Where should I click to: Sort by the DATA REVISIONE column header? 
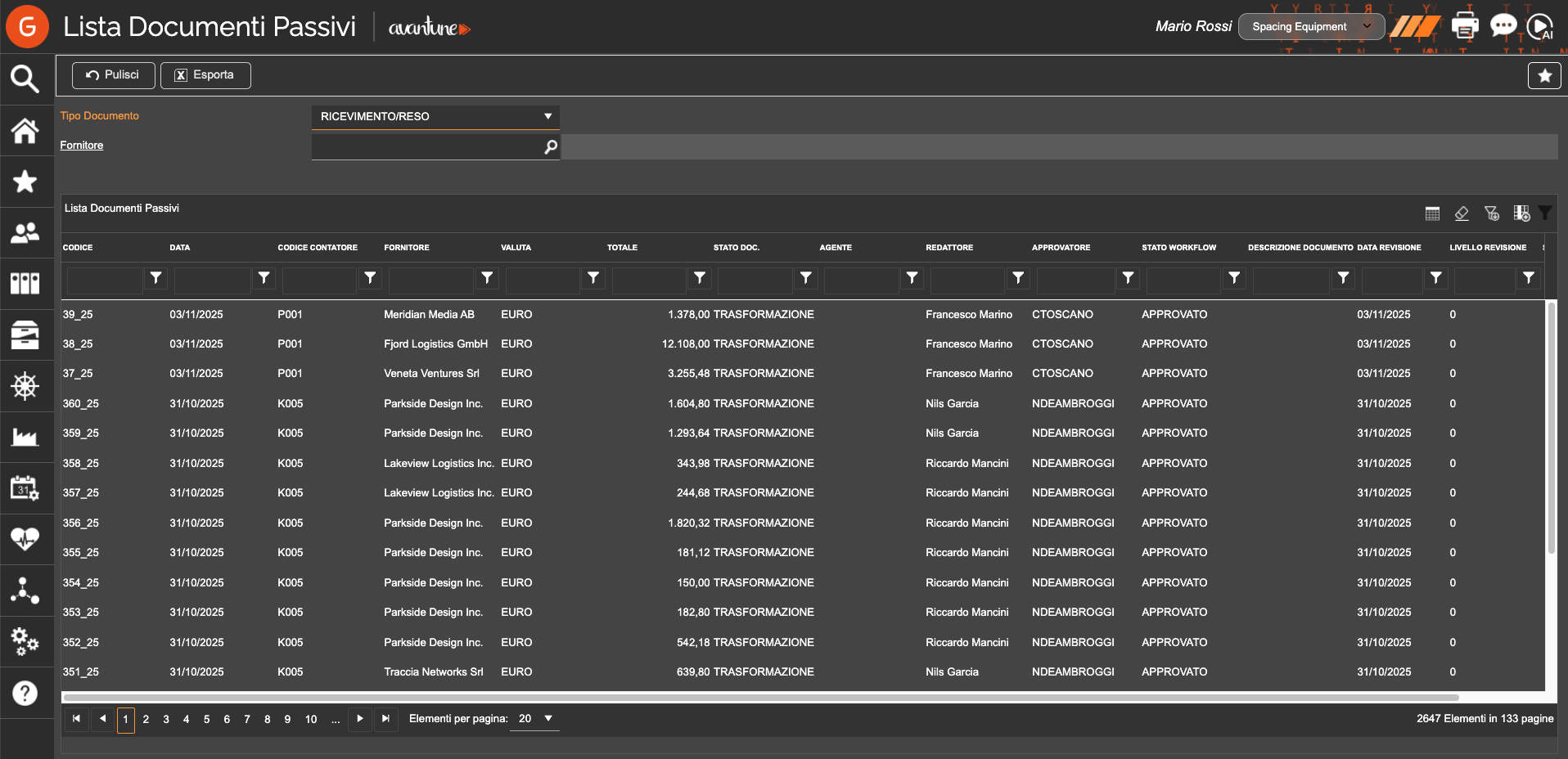(x=1389, y=248)
